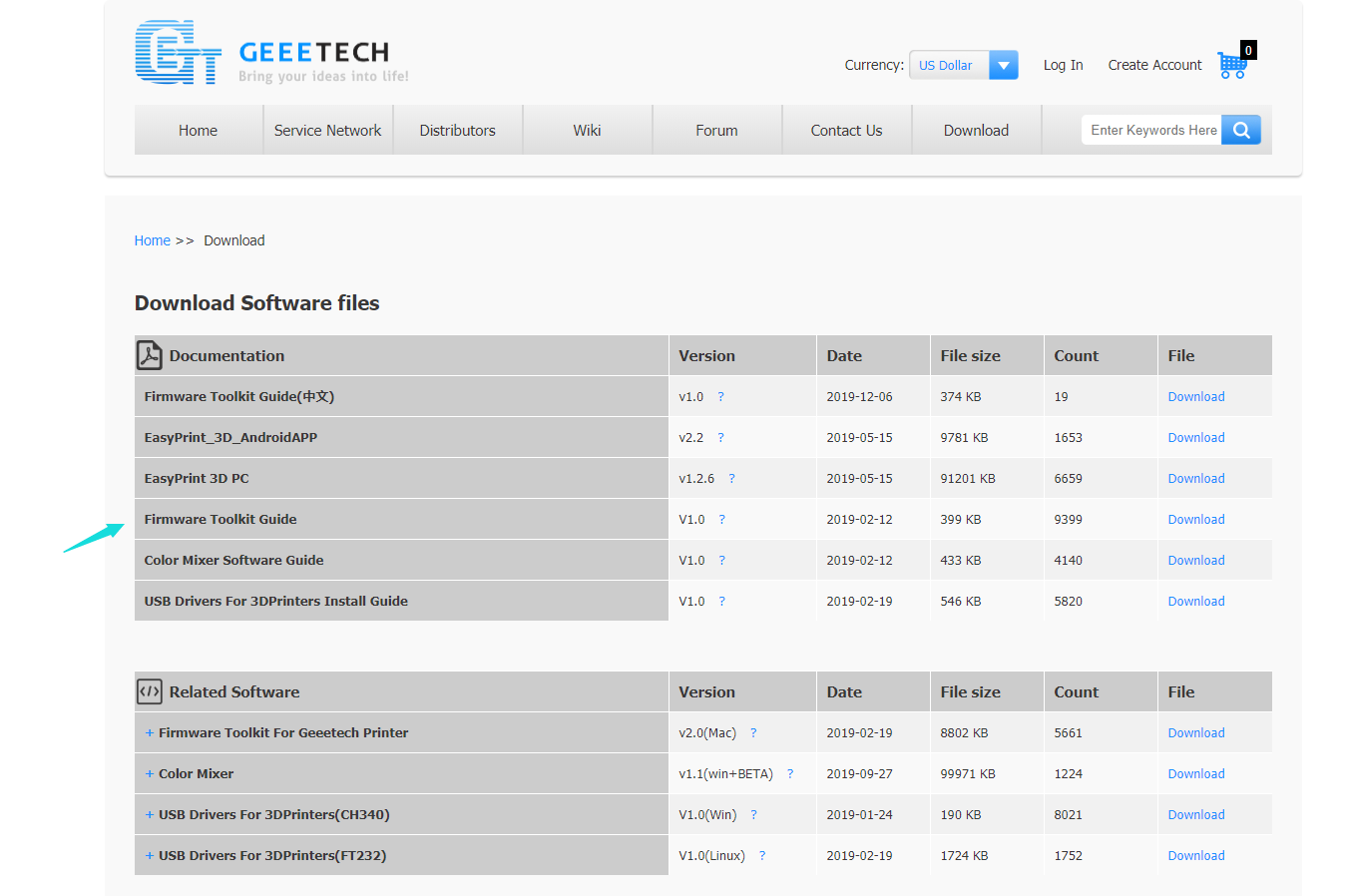Open the Forum navigation item

pos(716,131)
